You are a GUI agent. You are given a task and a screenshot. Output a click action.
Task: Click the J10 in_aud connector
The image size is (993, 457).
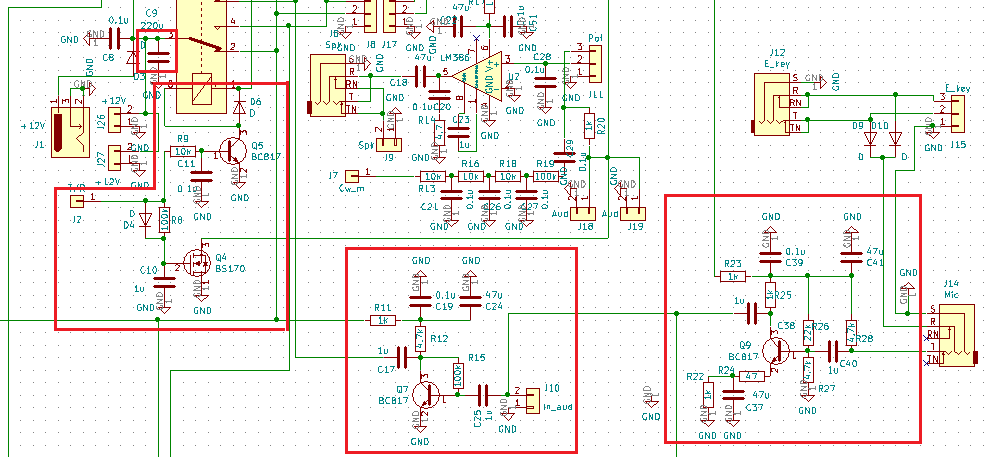coord(529,402)
